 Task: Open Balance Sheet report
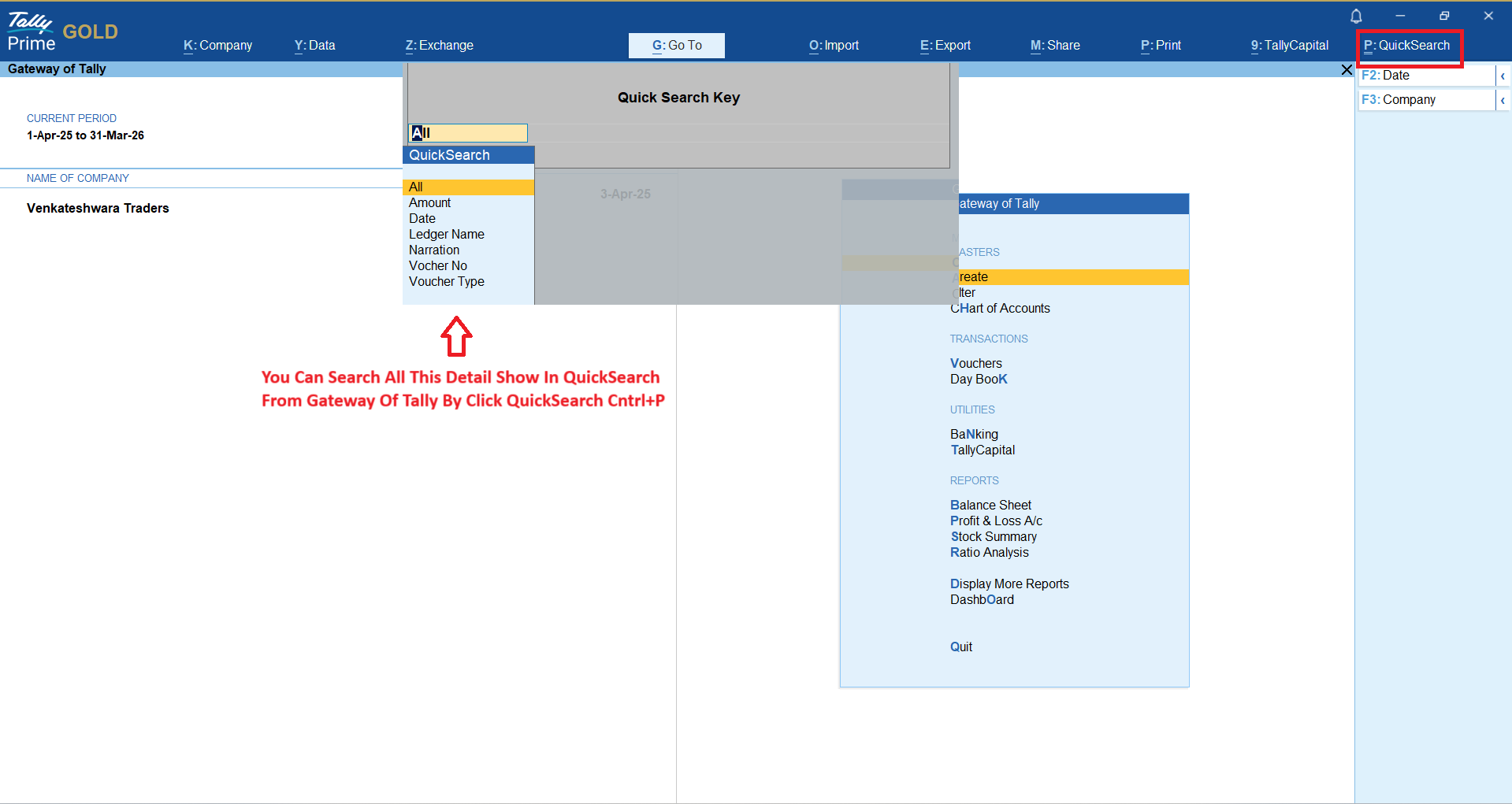(990, 506)
